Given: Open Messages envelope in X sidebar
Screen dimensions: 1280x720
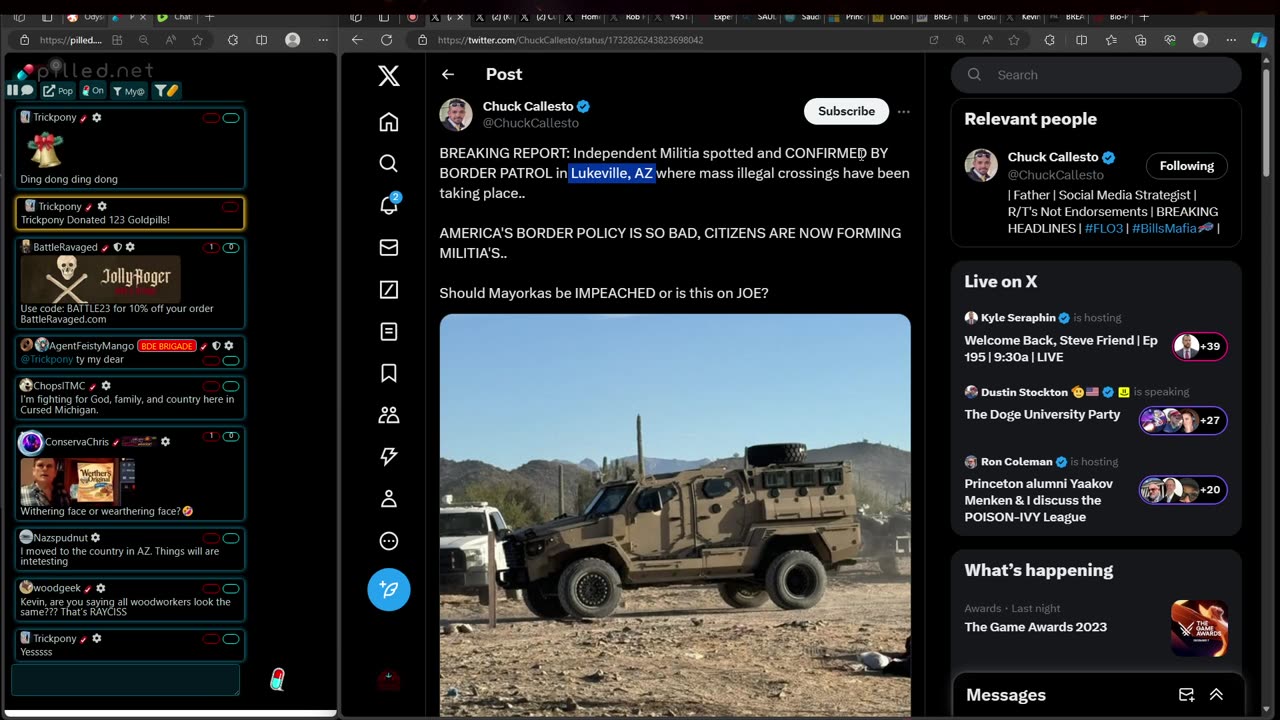Looking at the screenshot, I should coord(389,247).
